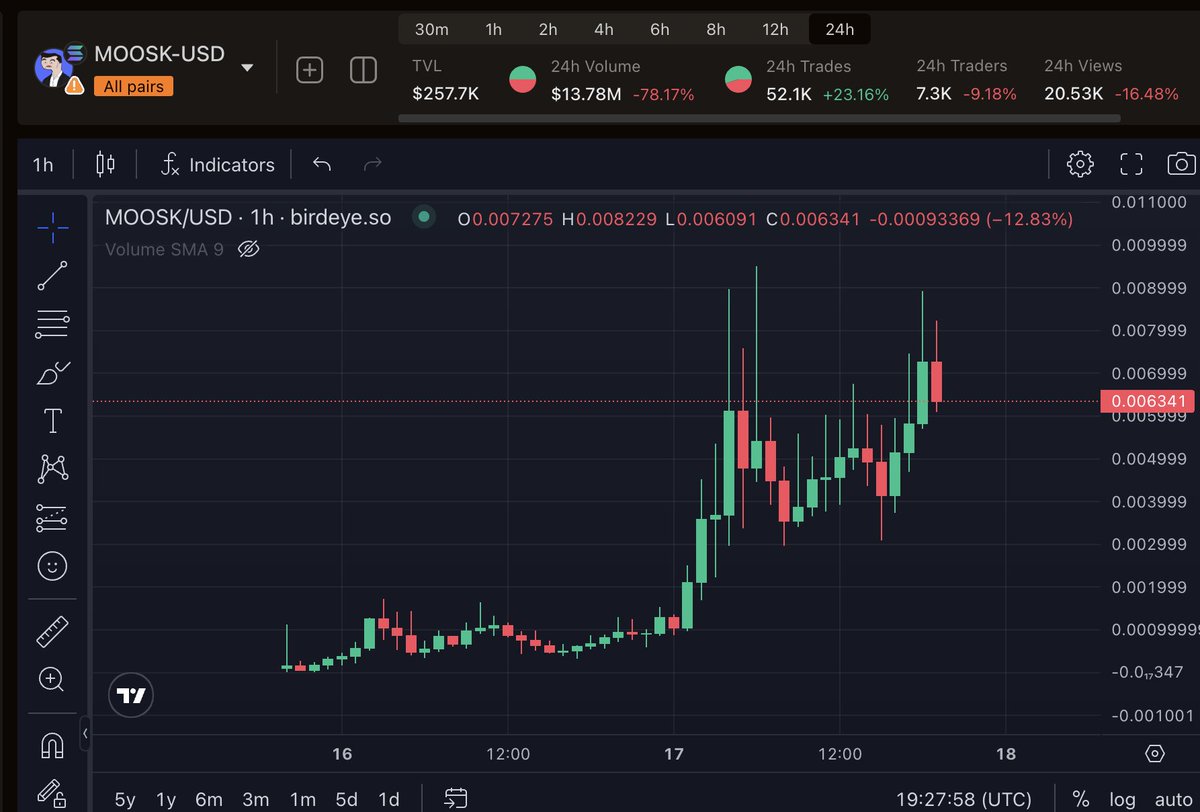Select the trend line drawing tool
Image resolution: width=1200 pixels, height=812 pixels.
[x=53, y=276]
